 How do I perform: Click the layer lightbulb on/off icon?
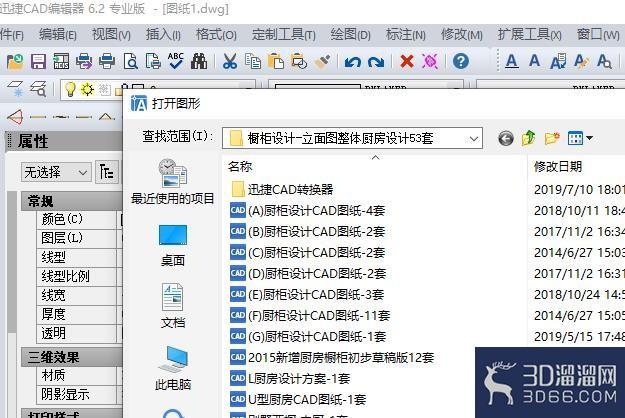tap(70, 89)
